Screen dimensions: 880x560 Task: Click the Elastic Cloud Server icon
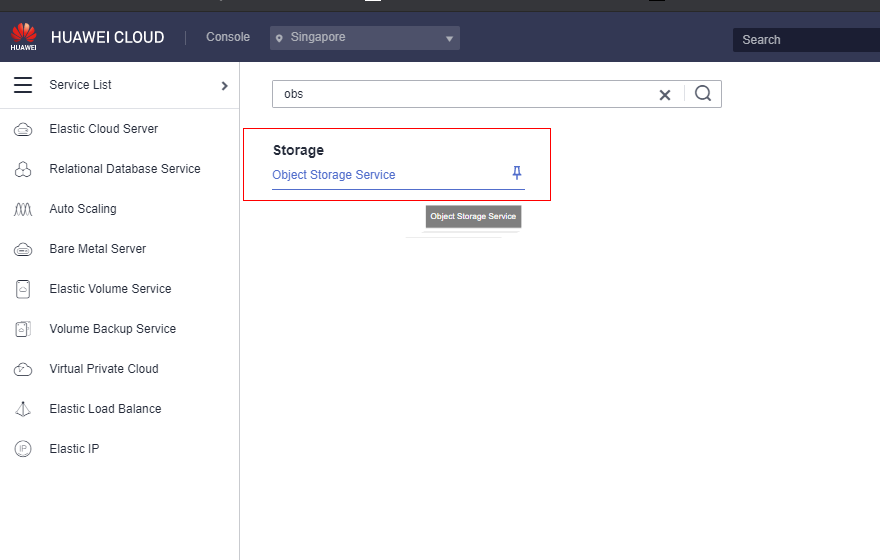point(23,130)
